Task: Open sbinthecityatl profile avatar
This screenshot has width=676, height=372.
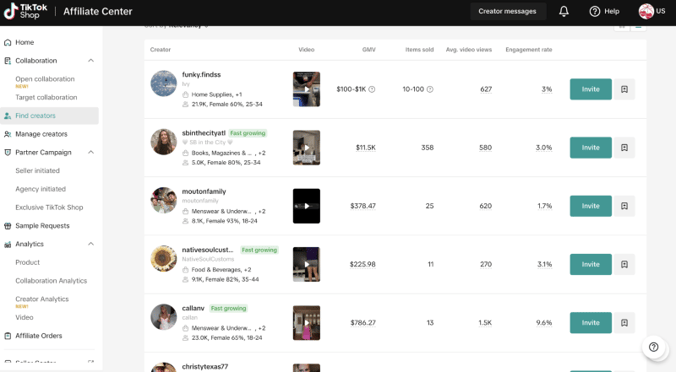Action: point(164,142)
